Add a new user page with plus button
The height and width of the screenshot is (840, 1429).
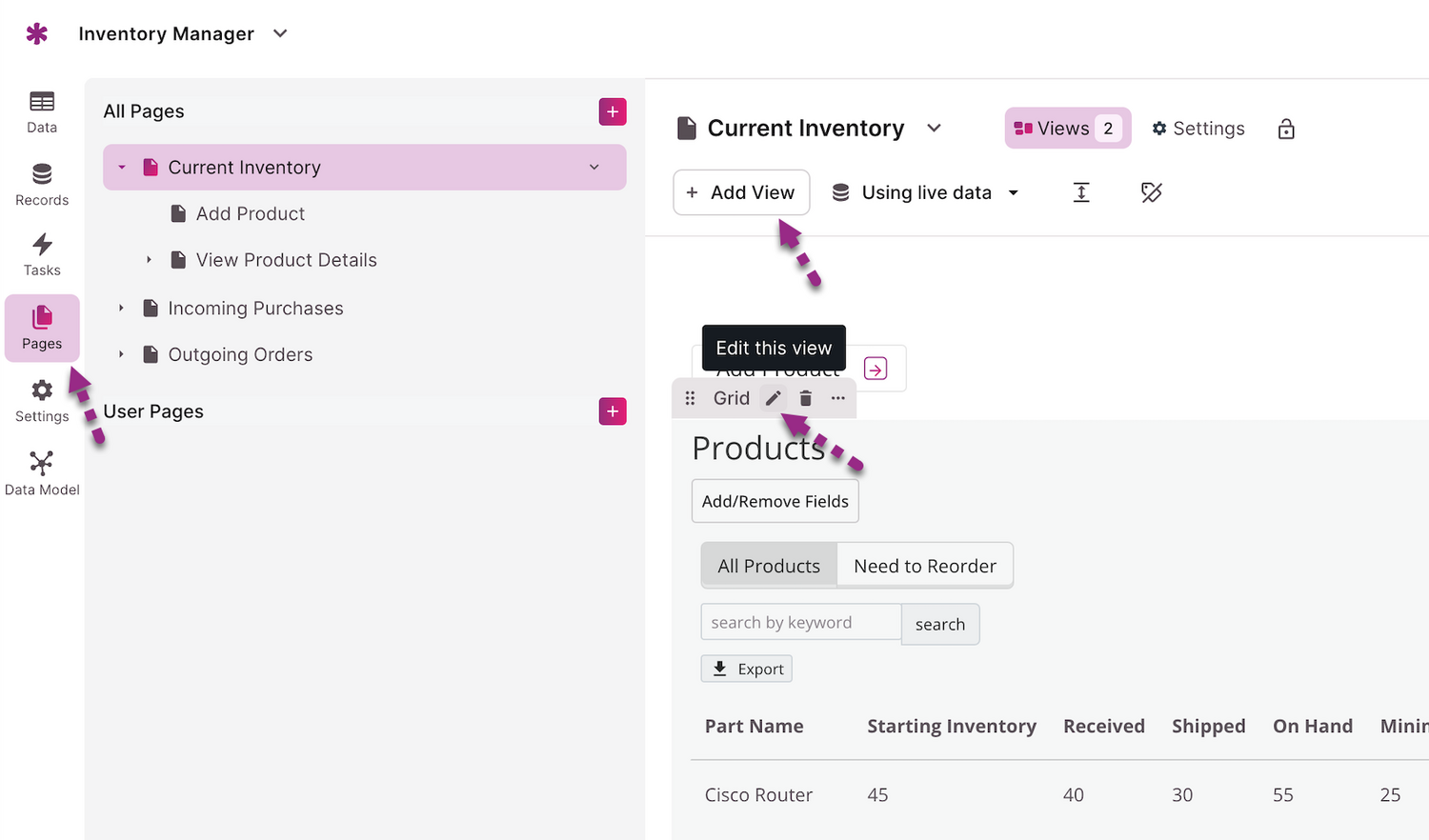click(613, 411)
